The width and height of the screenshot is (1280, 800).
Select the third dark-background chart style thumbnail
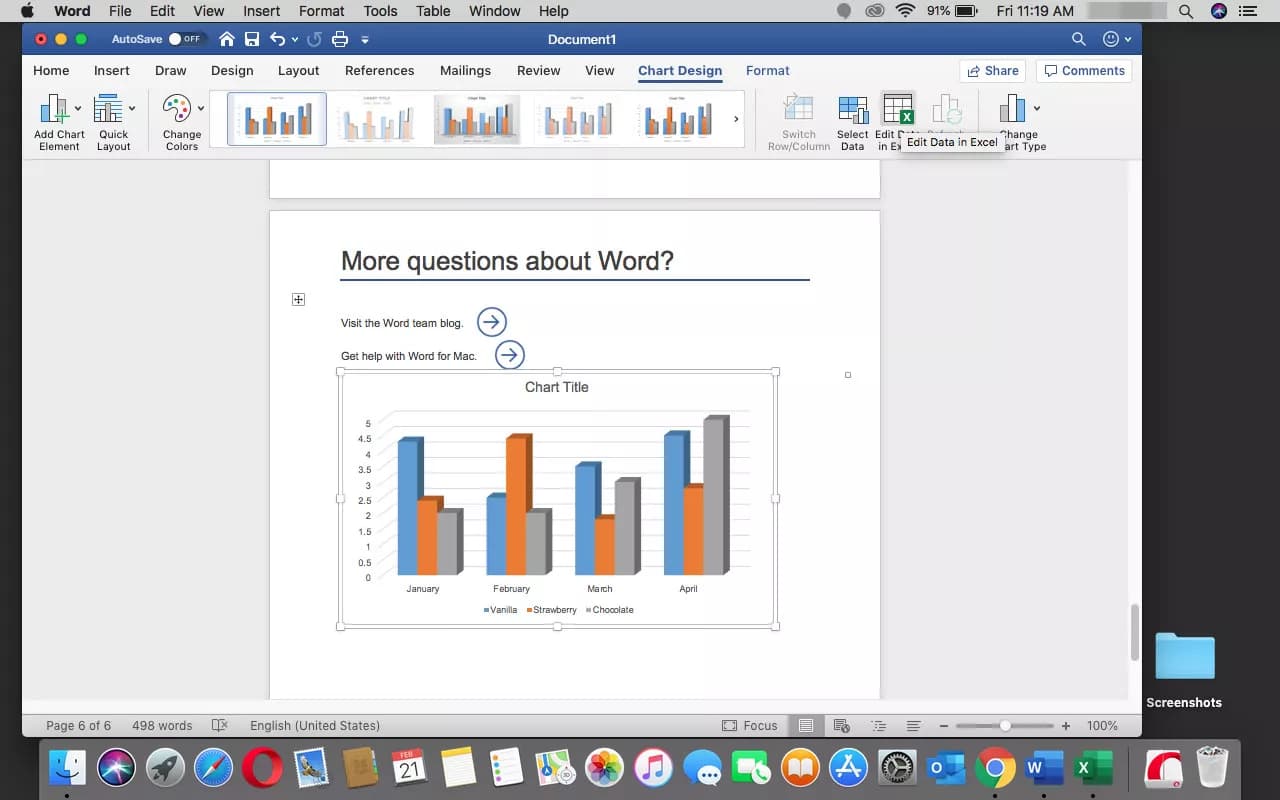click(477, 119)
